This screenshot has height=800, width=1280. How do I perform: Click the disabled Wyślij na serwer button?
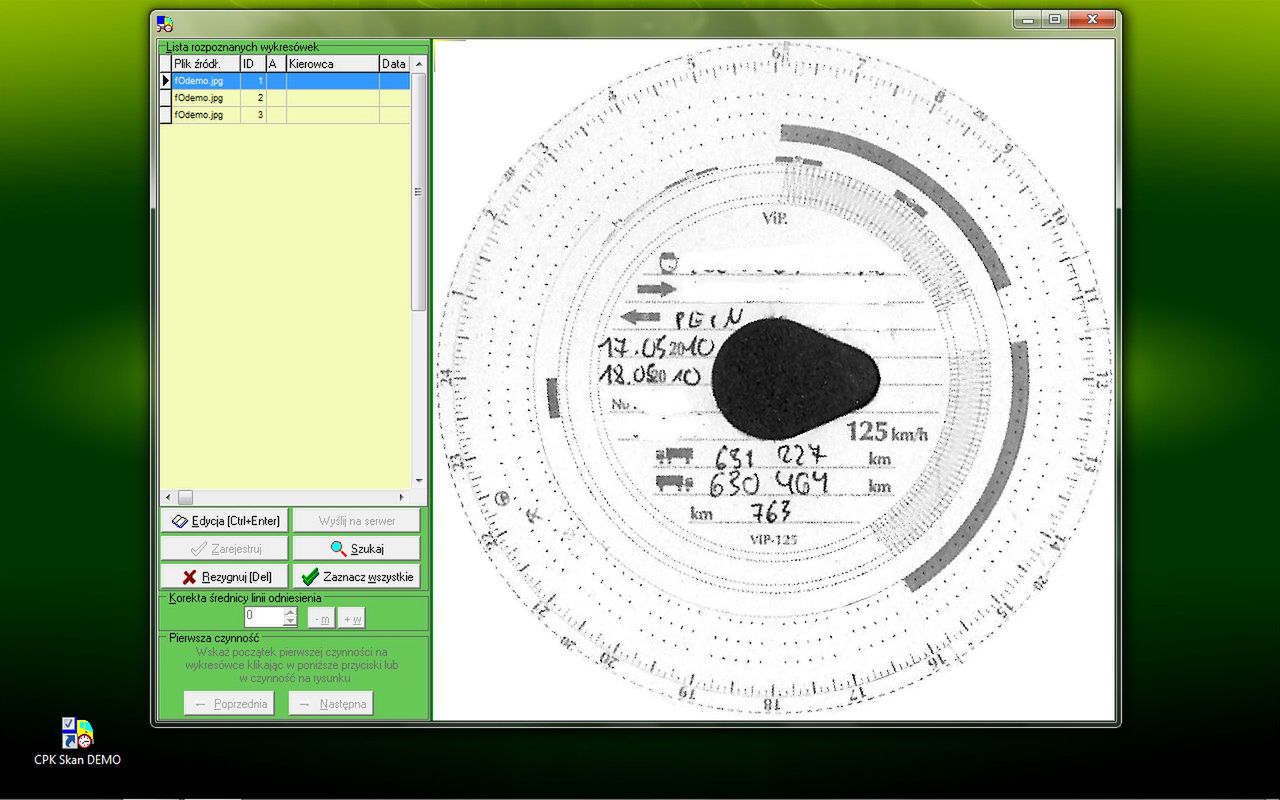[356, 521]
